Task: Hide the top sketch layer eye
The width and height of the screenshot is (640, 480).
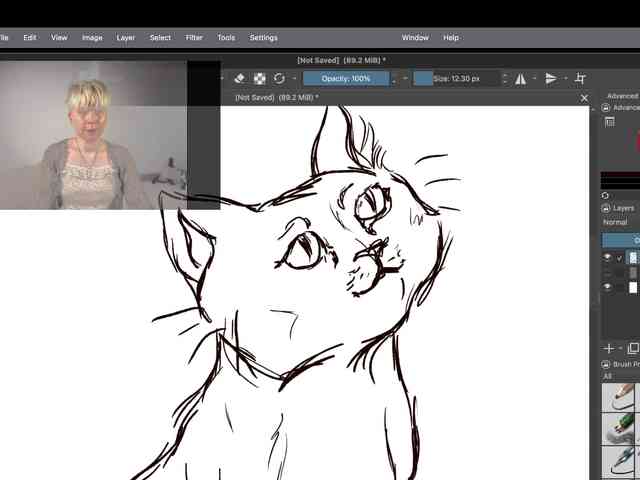Action: click(x=607, y=257)
